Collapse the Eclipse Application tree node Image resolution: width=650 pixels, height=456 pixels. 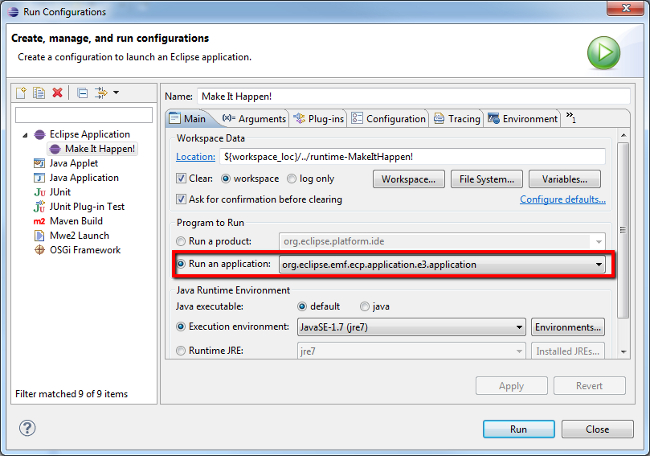pos(25,135)
